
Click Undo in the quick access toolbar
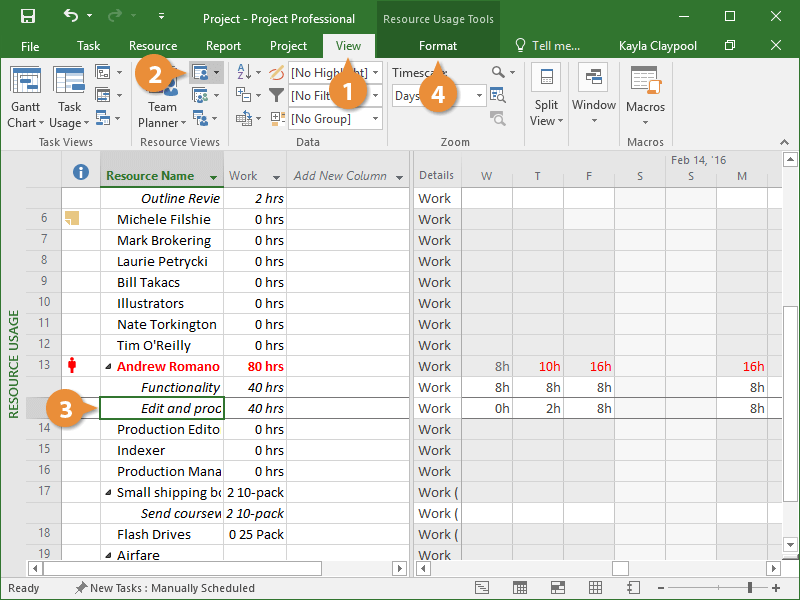tap(70, 17)
